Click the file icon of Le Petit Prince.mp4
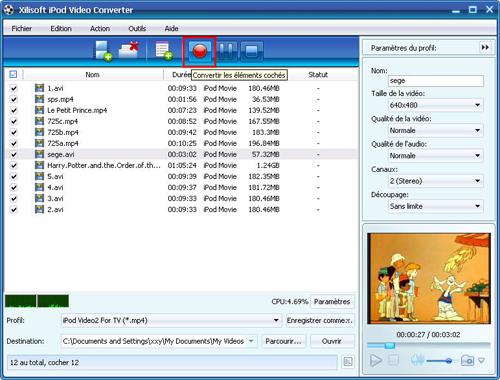Screen dimensions: 500x380 point(39,110)
